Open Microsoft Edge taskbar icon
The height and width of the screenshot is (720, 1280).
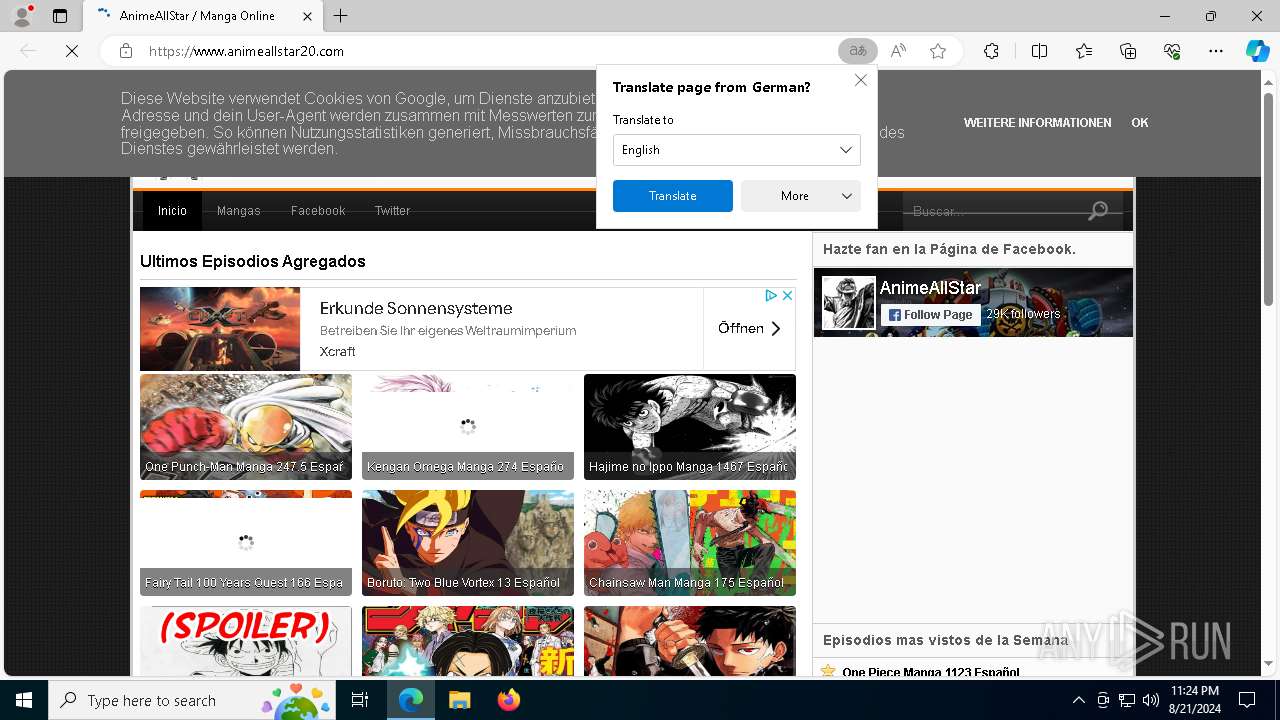pos(411,700)
